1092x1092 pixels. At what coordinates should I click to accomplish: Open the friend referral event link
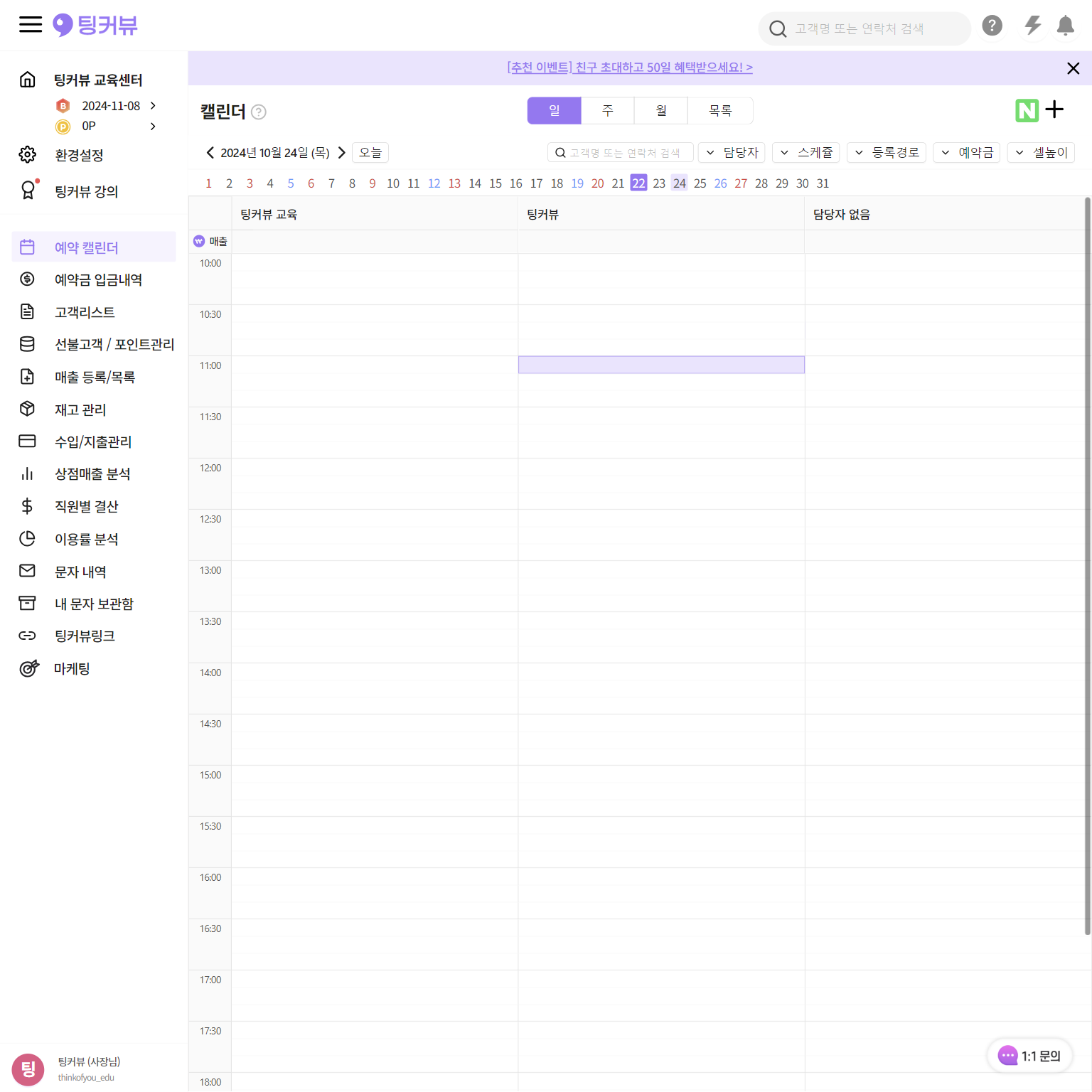(x=630, y=68)
